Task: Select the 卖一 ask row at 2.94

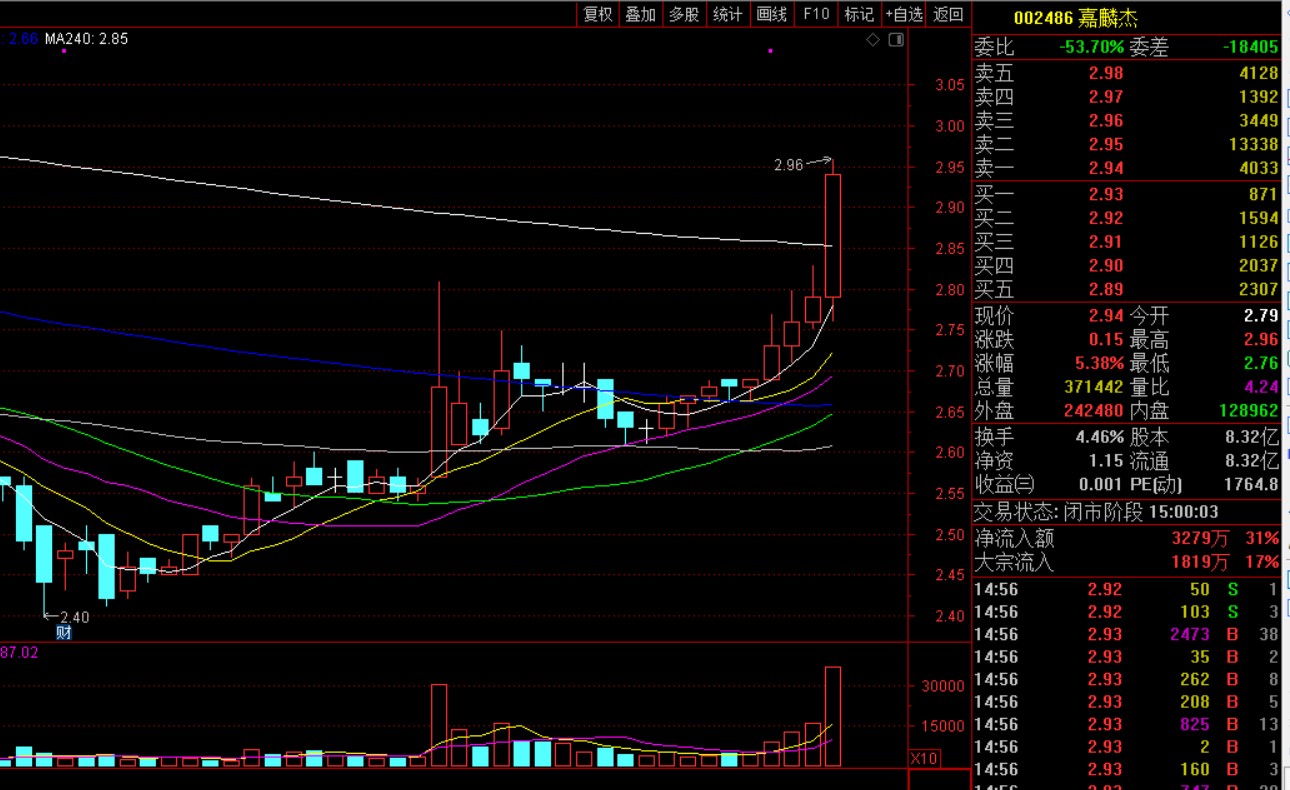Action: [1126, 168]
